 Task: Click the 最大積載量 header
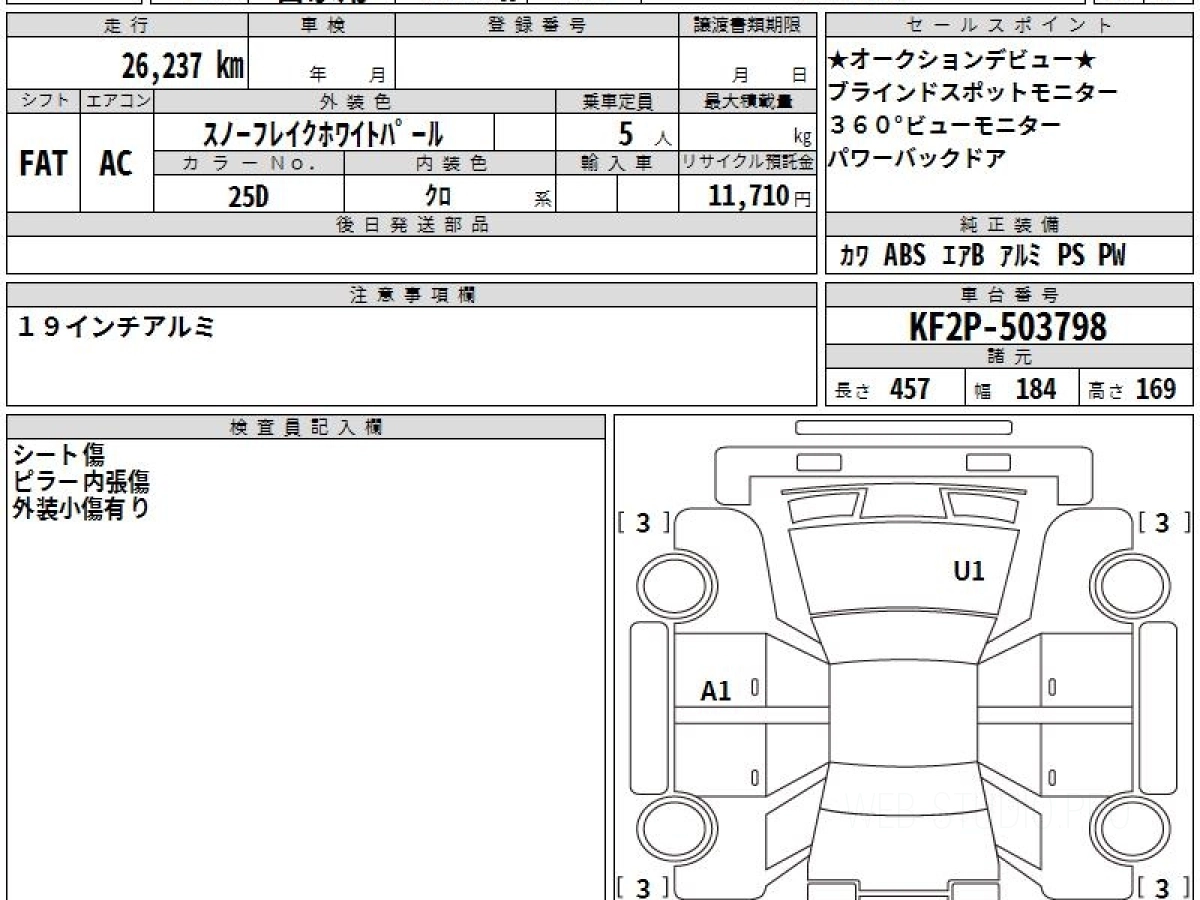coord(747,101)
